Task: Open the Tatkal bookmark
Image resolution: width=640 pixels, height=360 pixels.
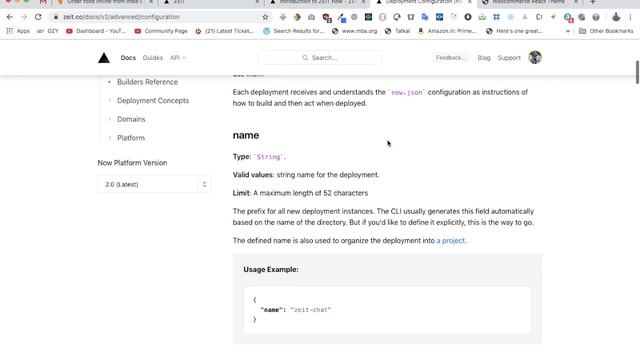Action: [x=398, y=31]
